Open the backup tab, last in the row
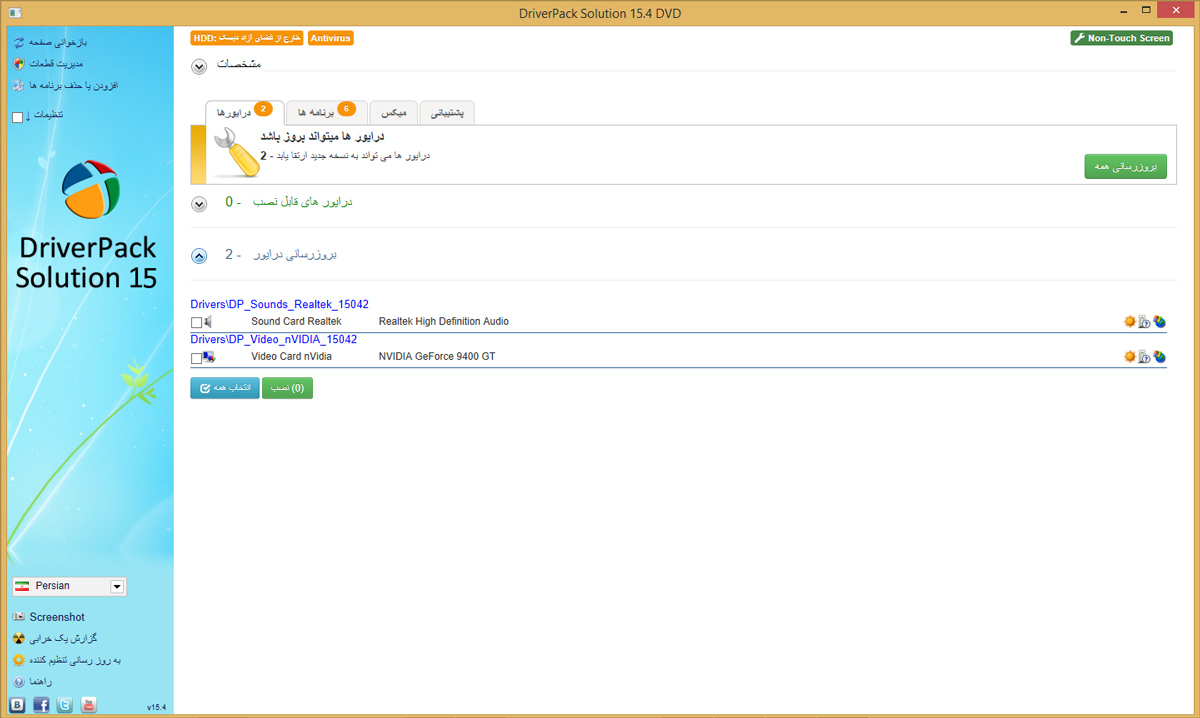The width and height of the screenshot is (1200, 718). point(447,113)
